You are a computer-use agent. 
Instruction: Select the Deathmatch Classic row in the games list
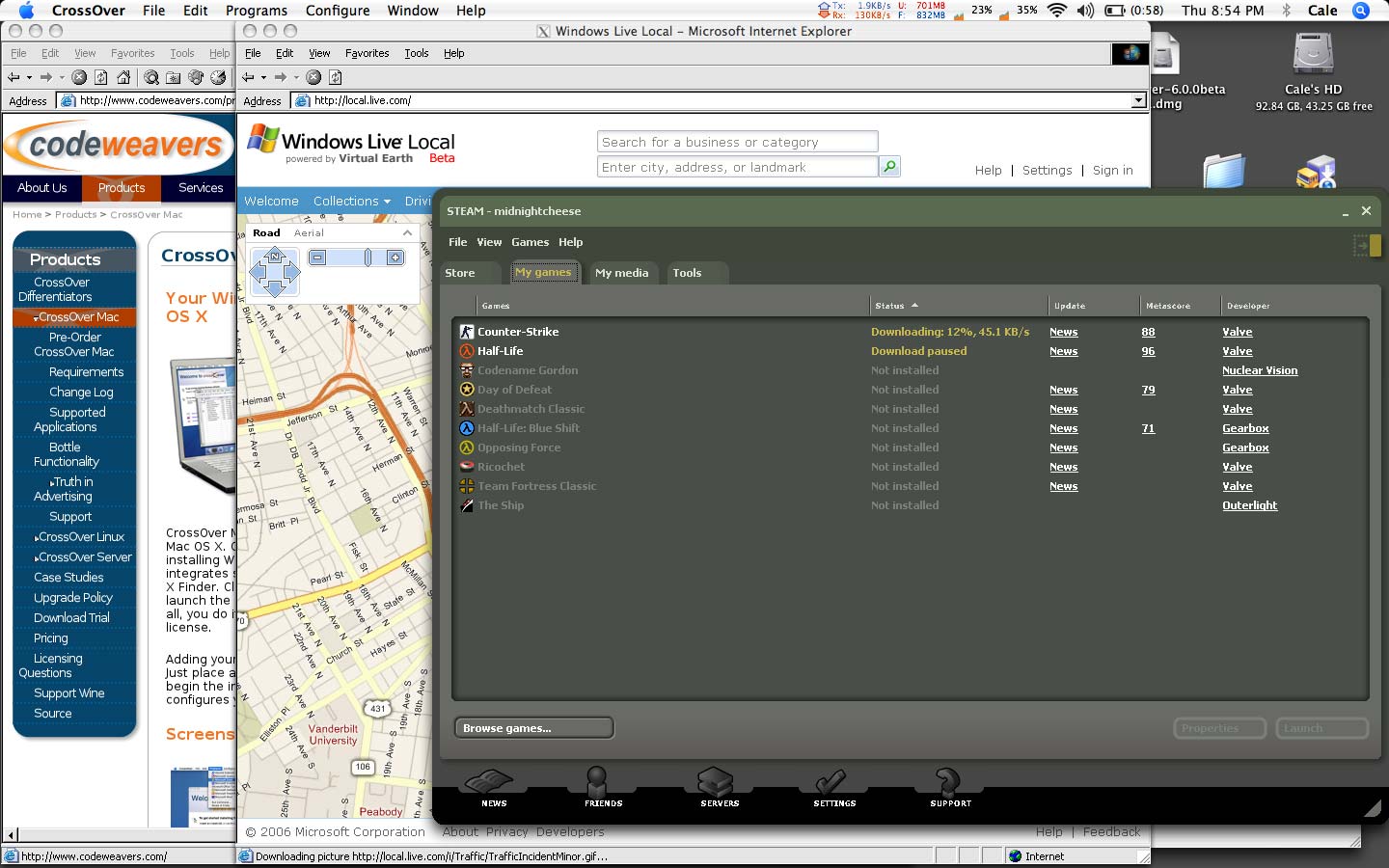910,409
